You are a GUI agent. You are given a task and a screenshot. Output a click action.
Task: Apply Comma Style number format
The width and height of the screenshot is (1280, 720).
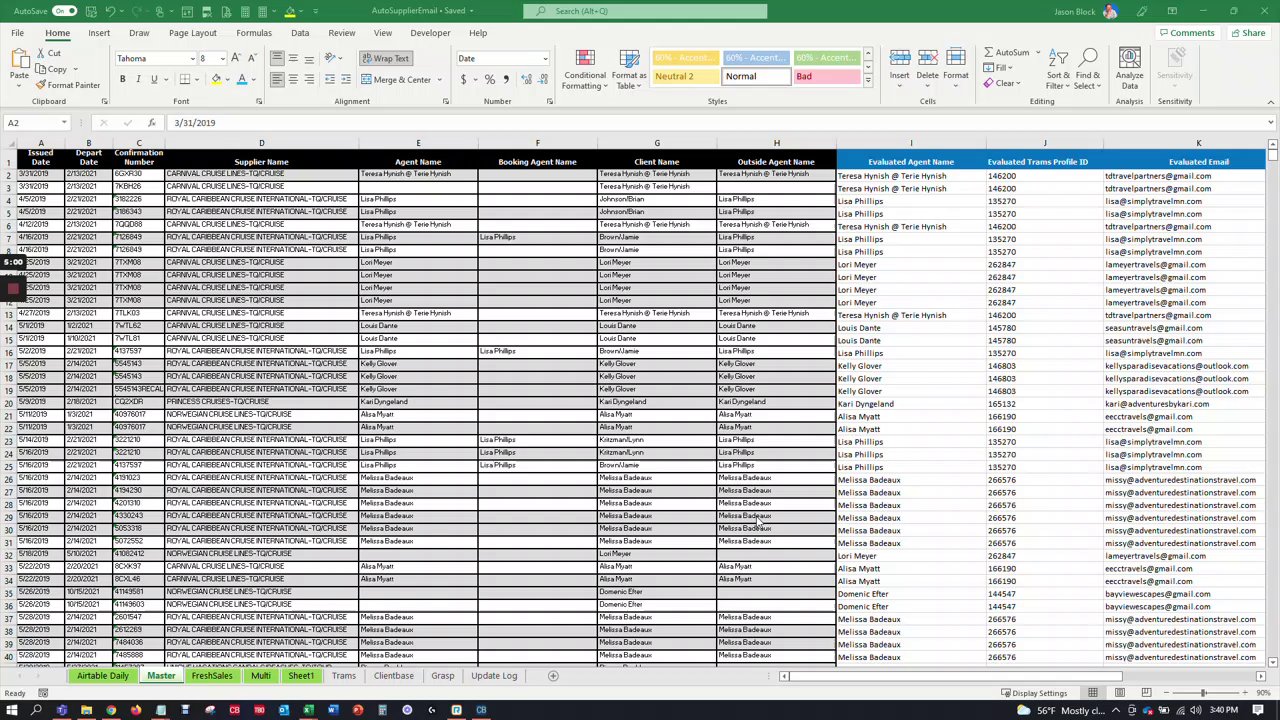tap(505, 79)
